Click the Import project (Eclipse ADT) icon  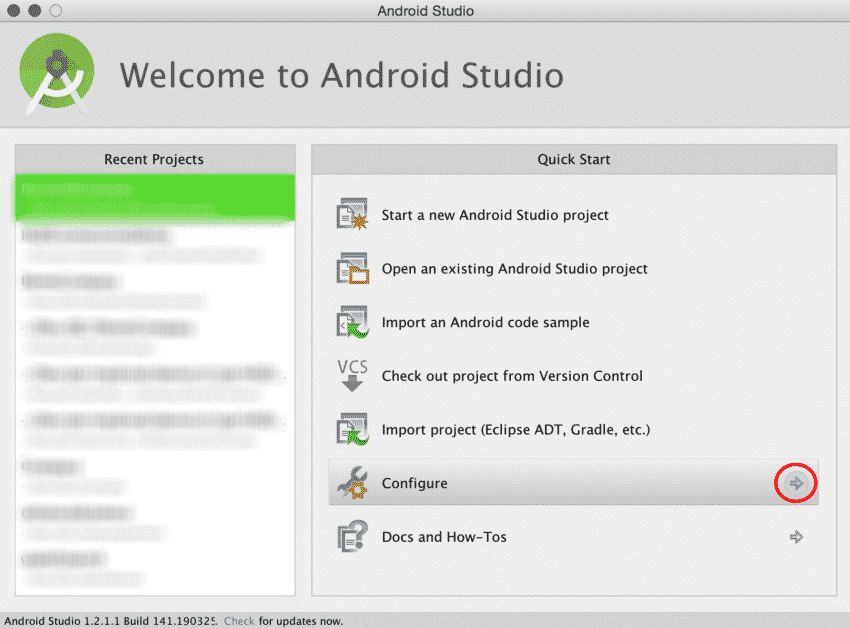pos(352,429)
